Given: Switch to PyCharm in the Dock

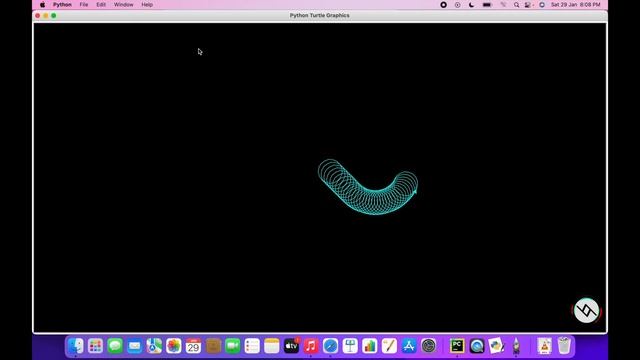Looking at the screenshot, I should [x=457, y=346].
